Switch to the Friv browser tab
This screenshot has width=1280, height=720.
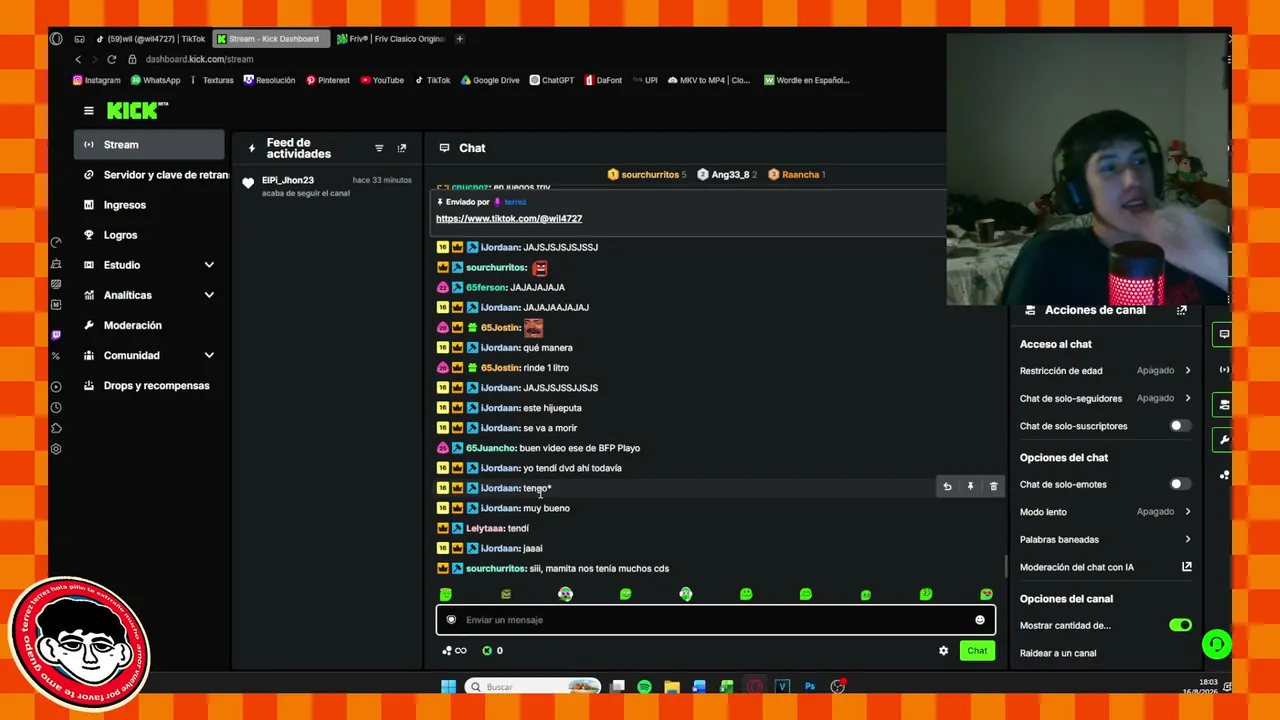(x=390, y=39)
